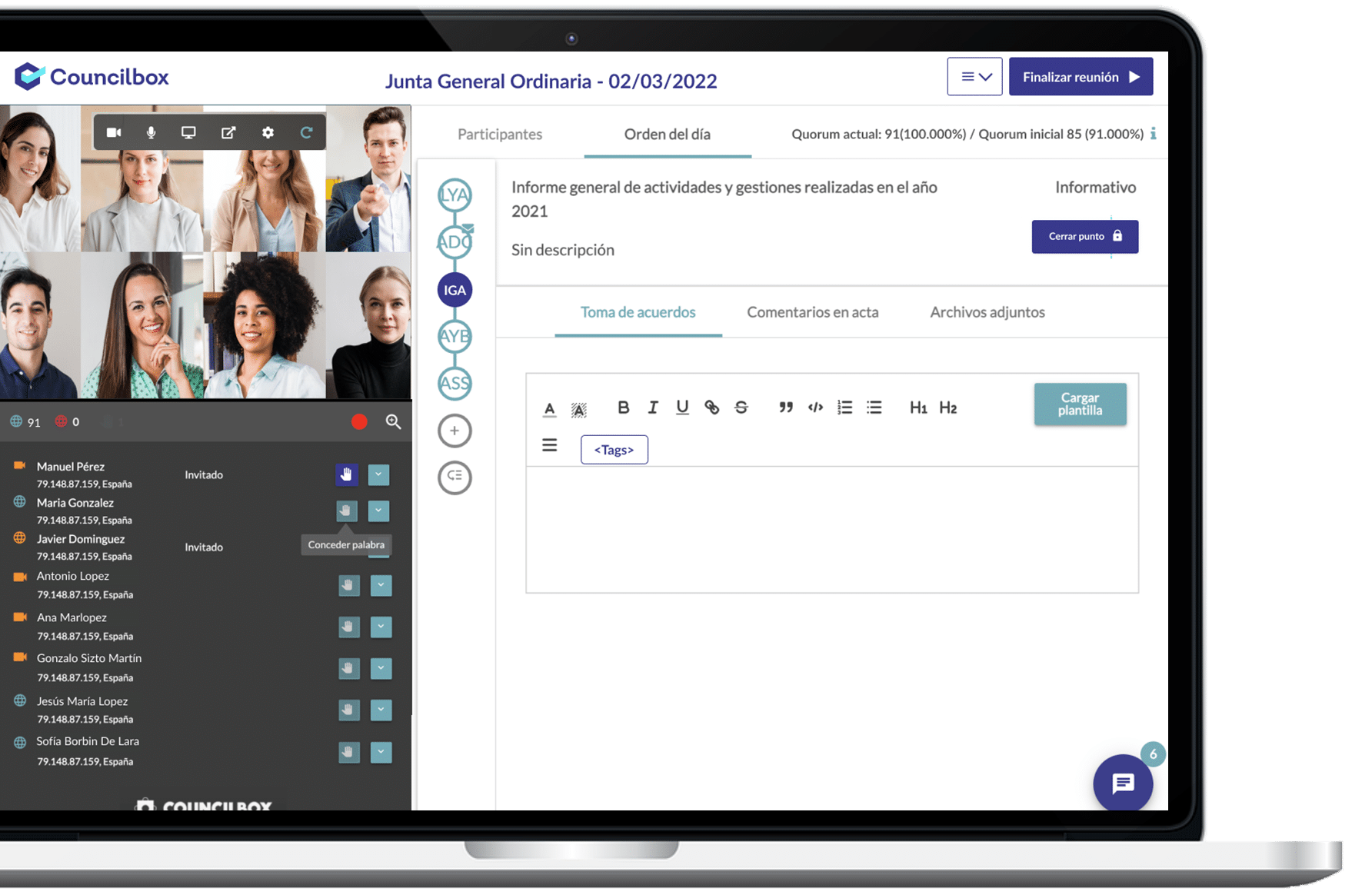1372x895 pixels.
Task: Click the Finalizar reunión button
Action: click(1081, 77)
